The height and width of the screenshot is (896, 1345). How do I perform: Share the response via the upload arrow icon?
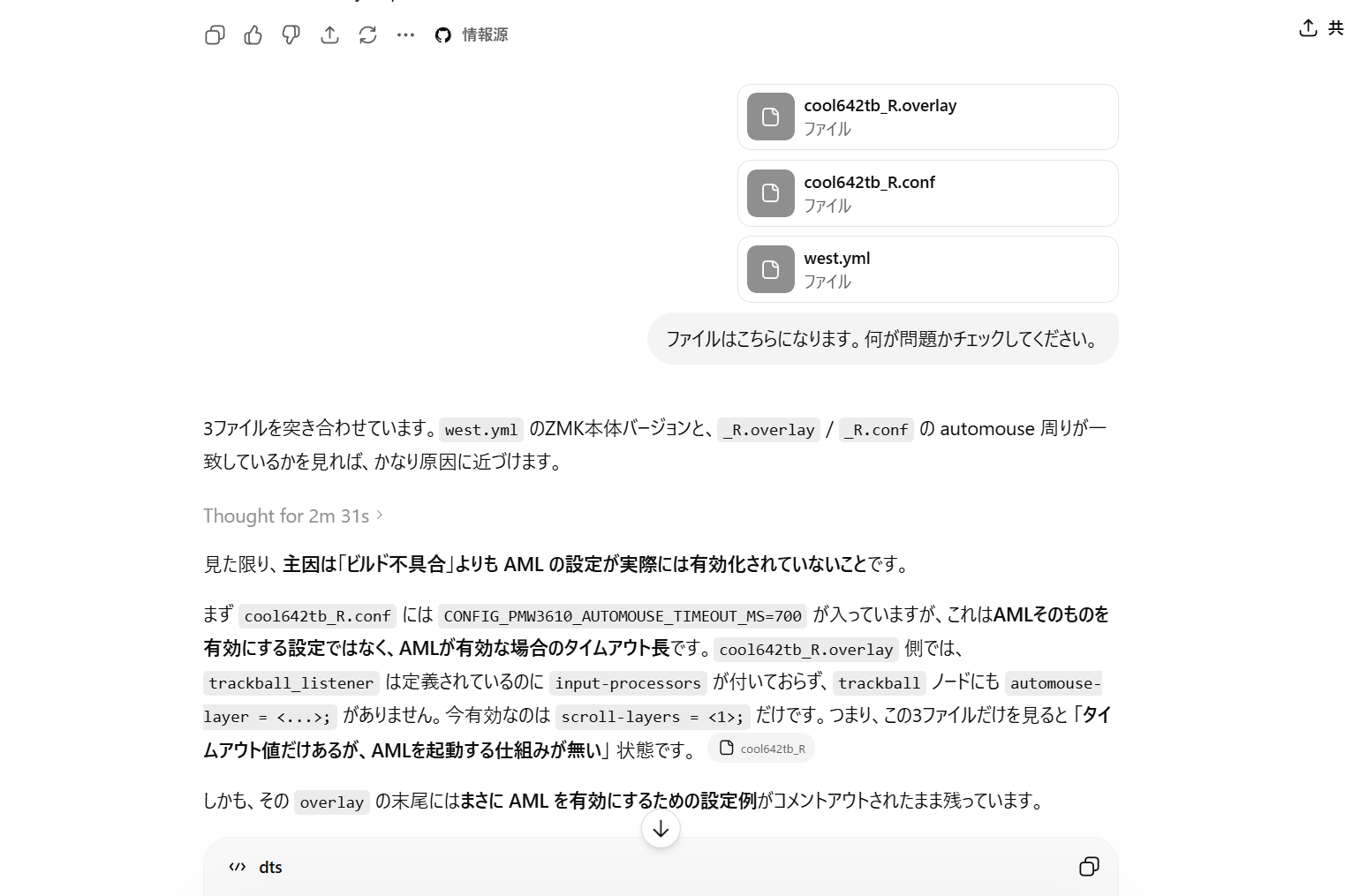coord(329,35)
